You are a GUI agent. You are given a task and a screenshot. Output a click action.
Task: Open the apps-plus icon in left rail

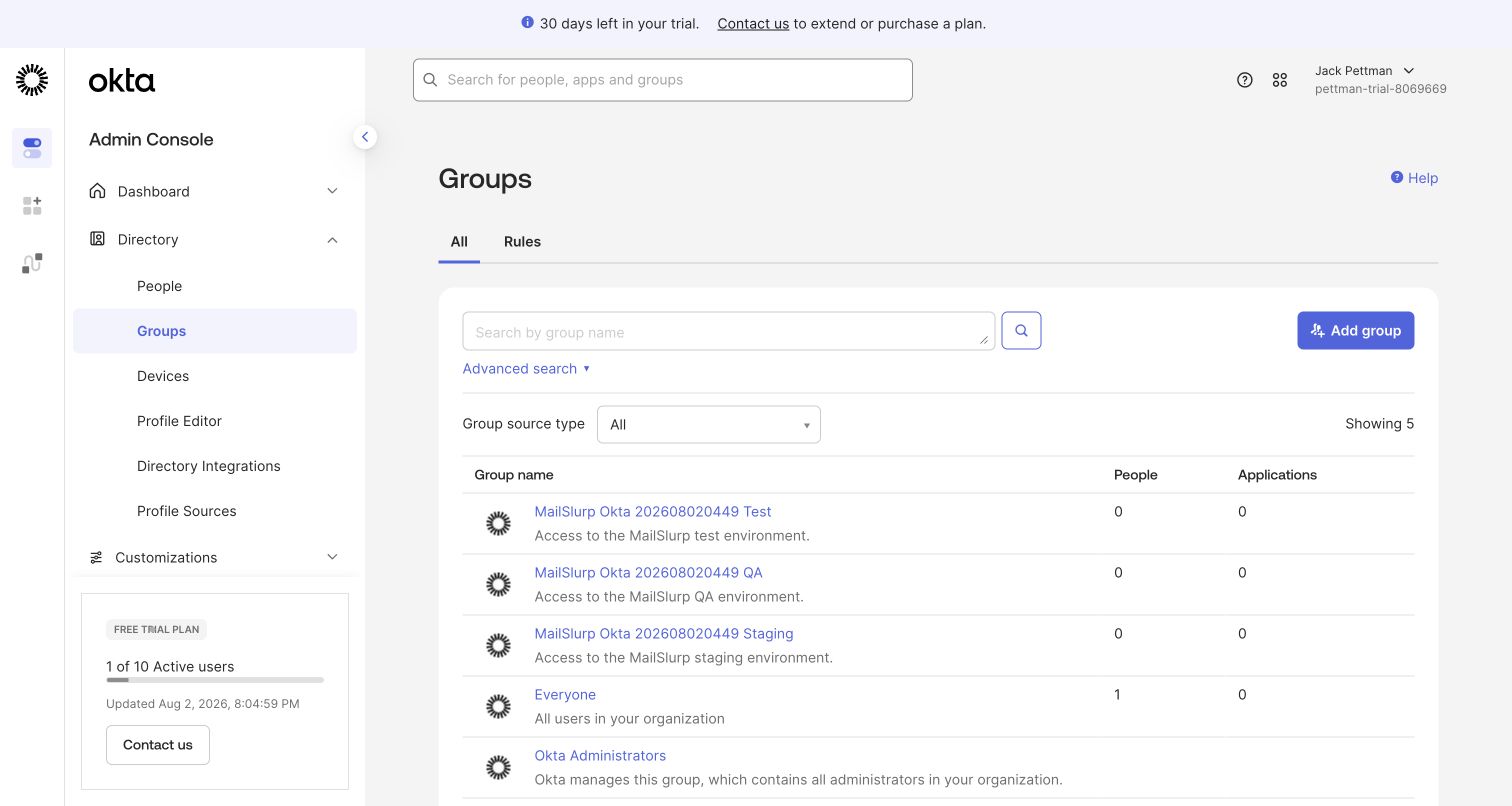(32, 205)
